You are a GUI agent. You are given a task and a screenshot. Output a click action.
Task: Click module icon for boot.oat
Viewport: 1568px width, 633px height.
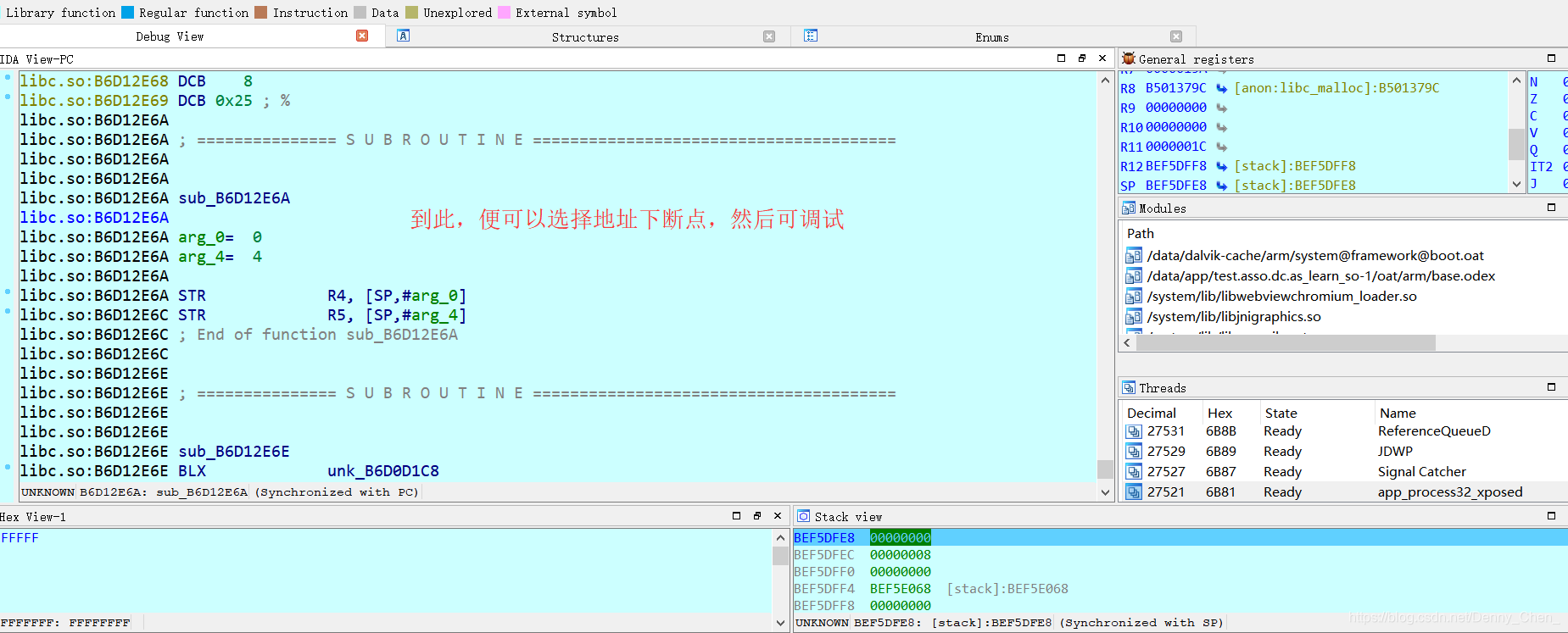[1133, 255]
